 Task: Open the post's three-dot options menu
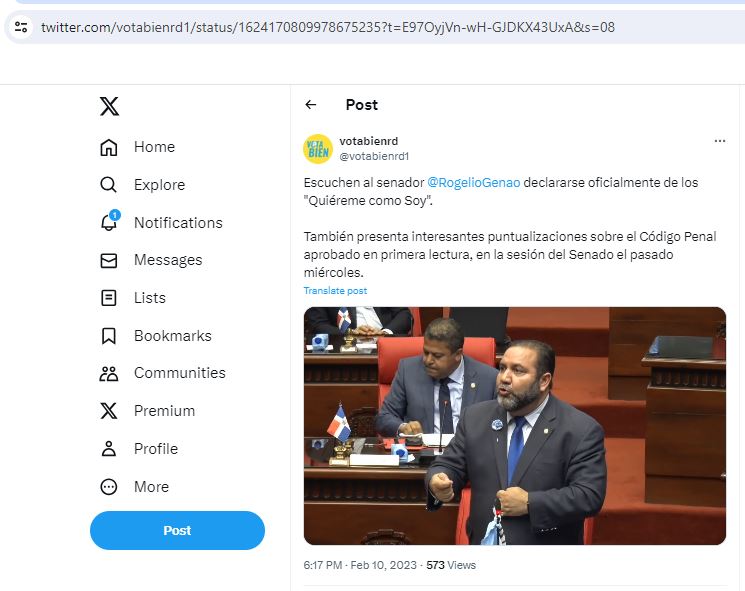point(719,141)
